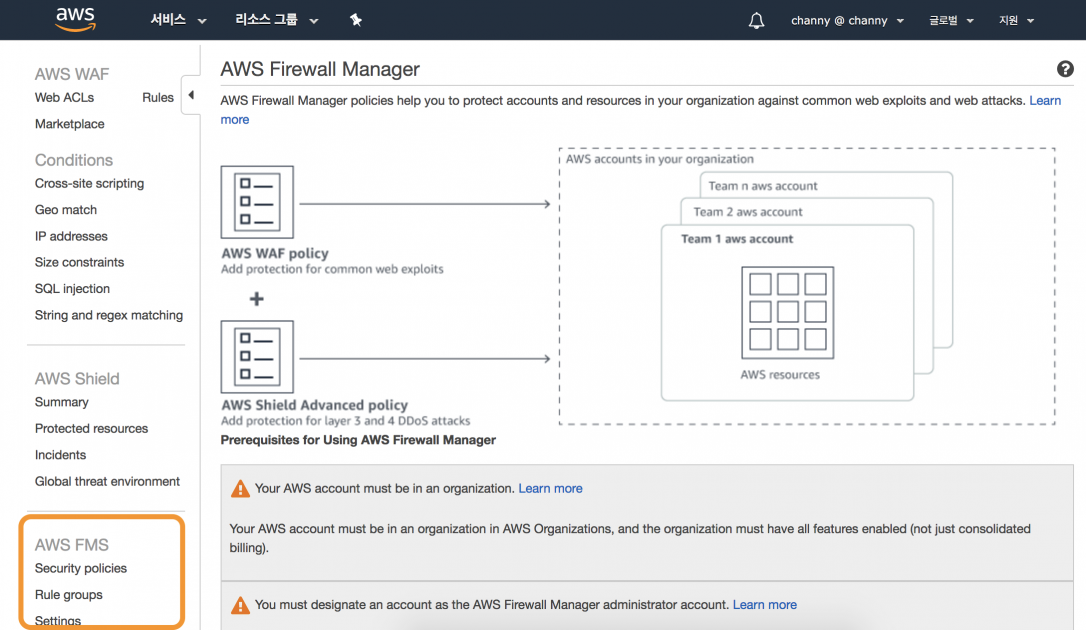Open the 글로벌 region selector
Image resolution: width=1086 pixels, height=630 pixels.
point(949,19)
